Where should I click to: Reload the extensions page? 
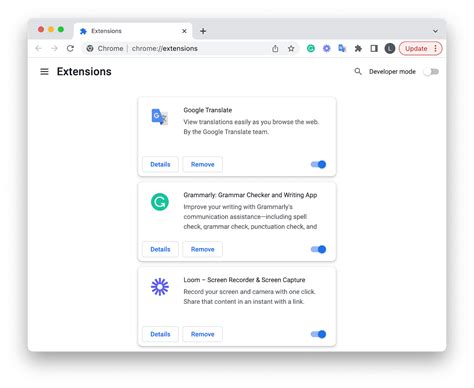click(x=70, y=48)
